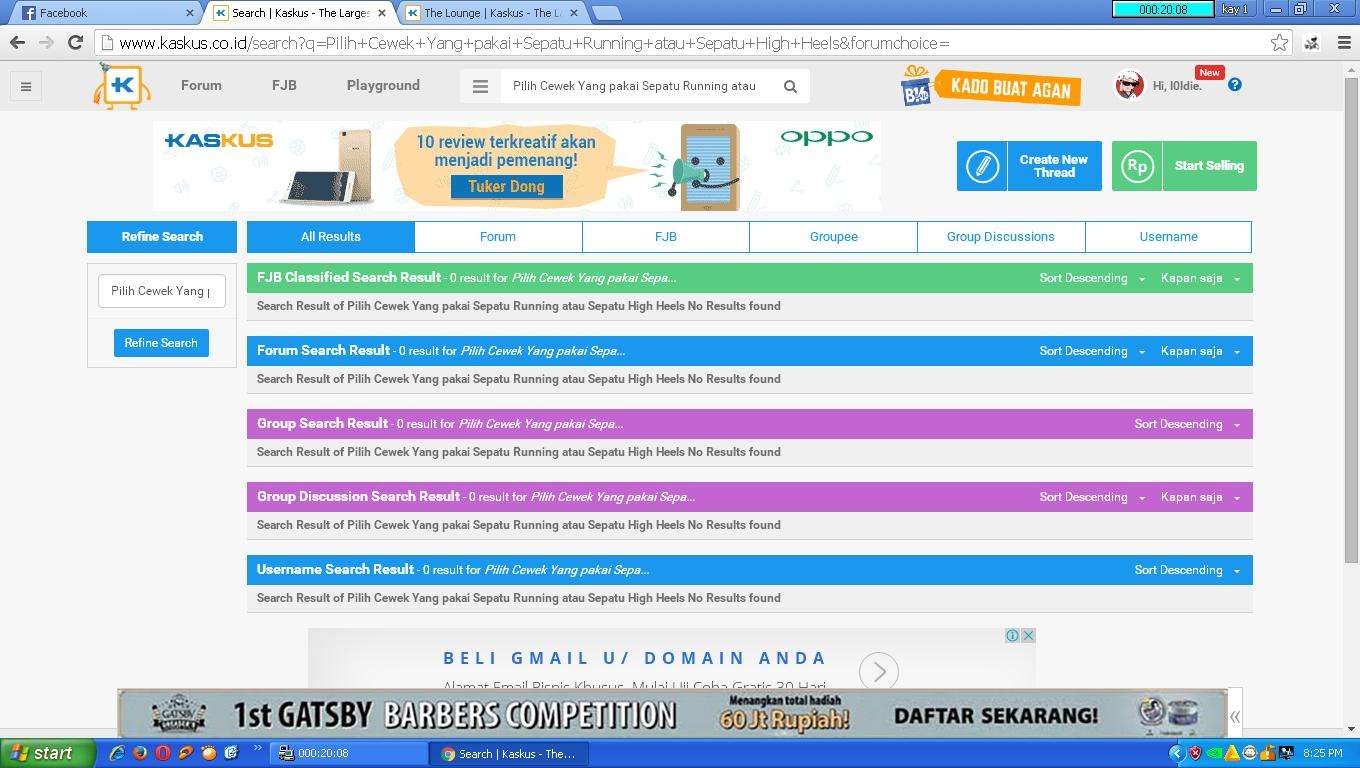Switch to the FJB results tab
Viewport: 1360px width, 768px height.
pyautogui.click(x=666, y=237)
